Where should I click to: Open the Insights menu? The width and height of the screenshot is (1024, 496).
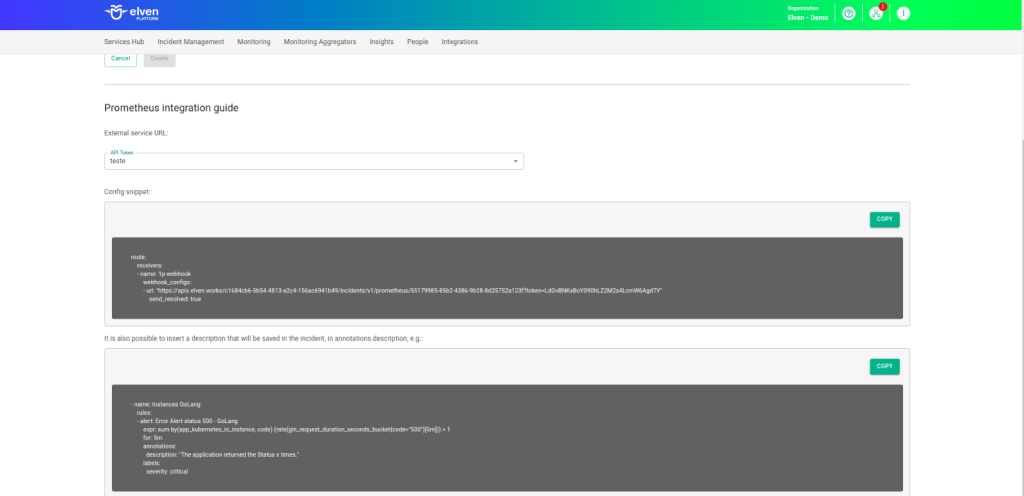pos(381,42)
